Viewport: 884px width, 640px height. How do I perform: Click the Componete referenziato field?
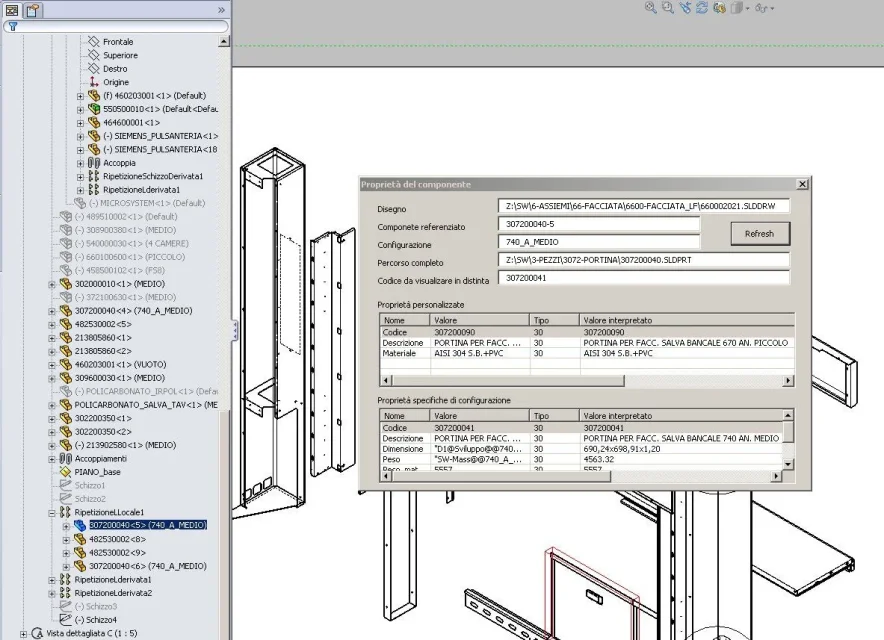[x=599, y=224]
